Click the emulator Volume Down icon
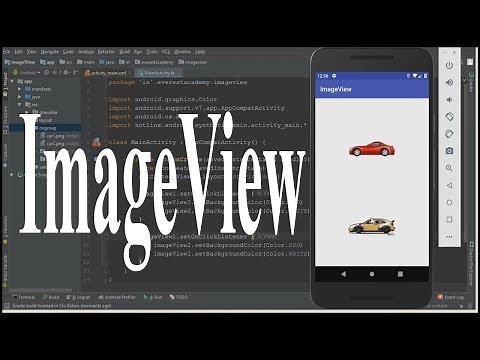This screenshot has height=360, width=480. [x=449, y=99]
